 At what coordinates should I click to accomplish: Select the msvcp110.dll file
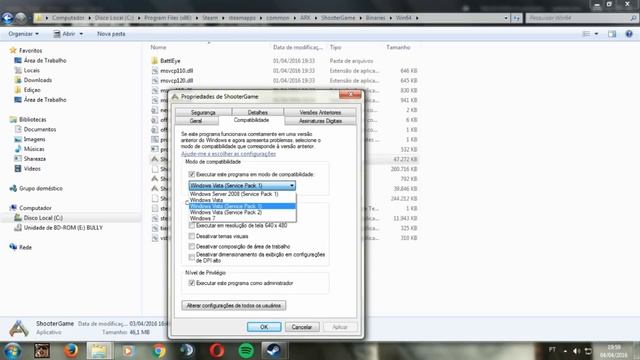pos(176,71)
